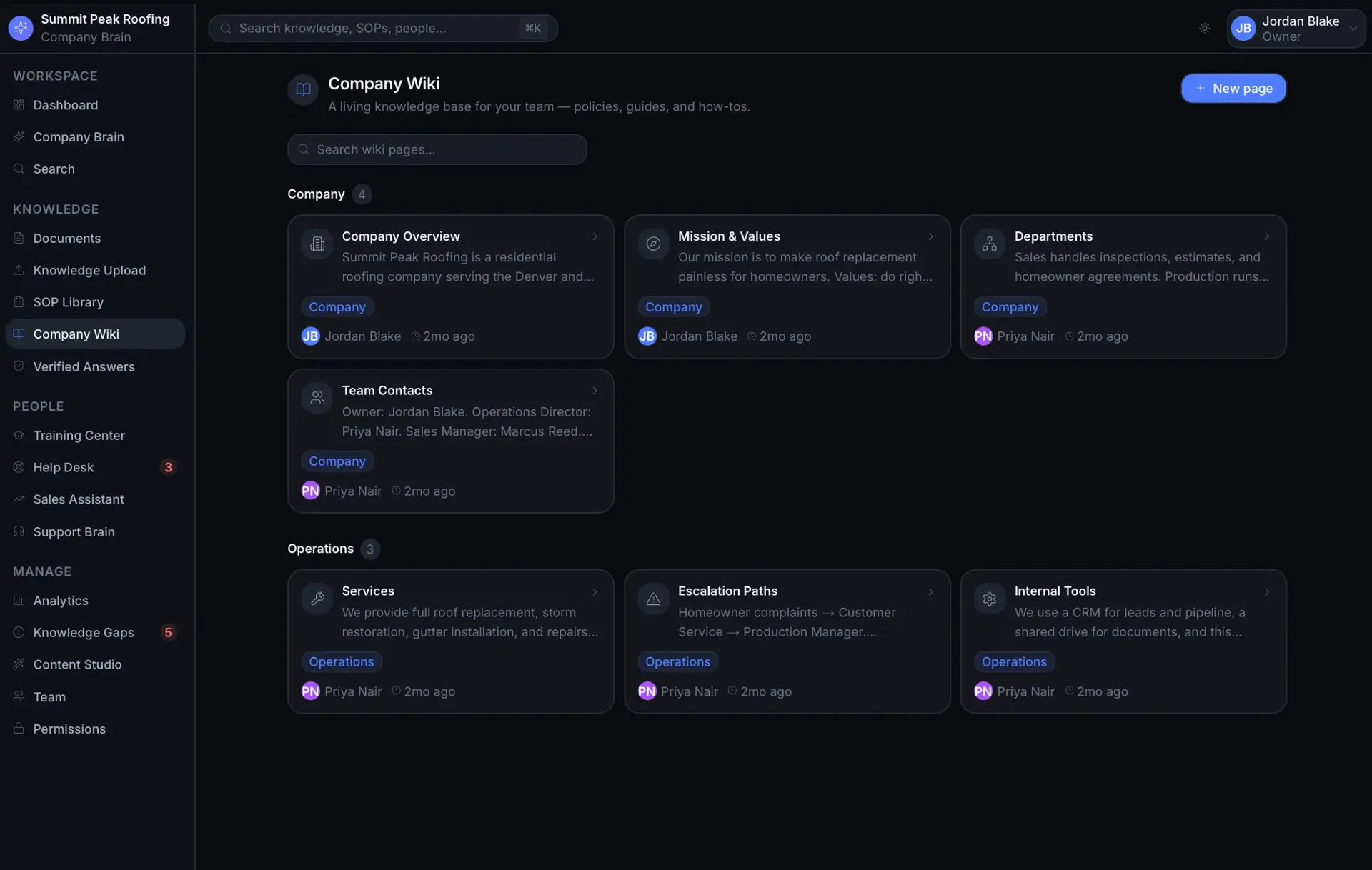Expand Company Overview card chevron
The height and width of the screenshot is (870, 1372).
[x=595, y=236]
